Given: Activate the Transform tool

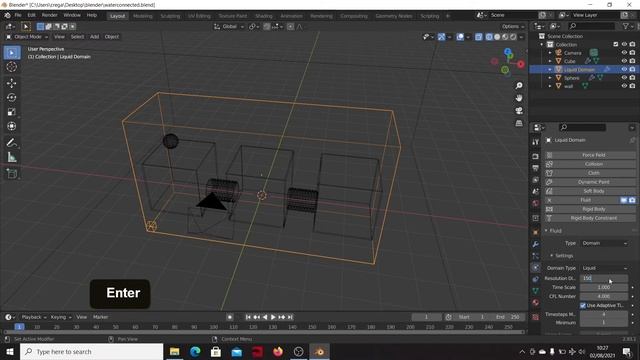Looking at the screenshot, I should 11,126.
